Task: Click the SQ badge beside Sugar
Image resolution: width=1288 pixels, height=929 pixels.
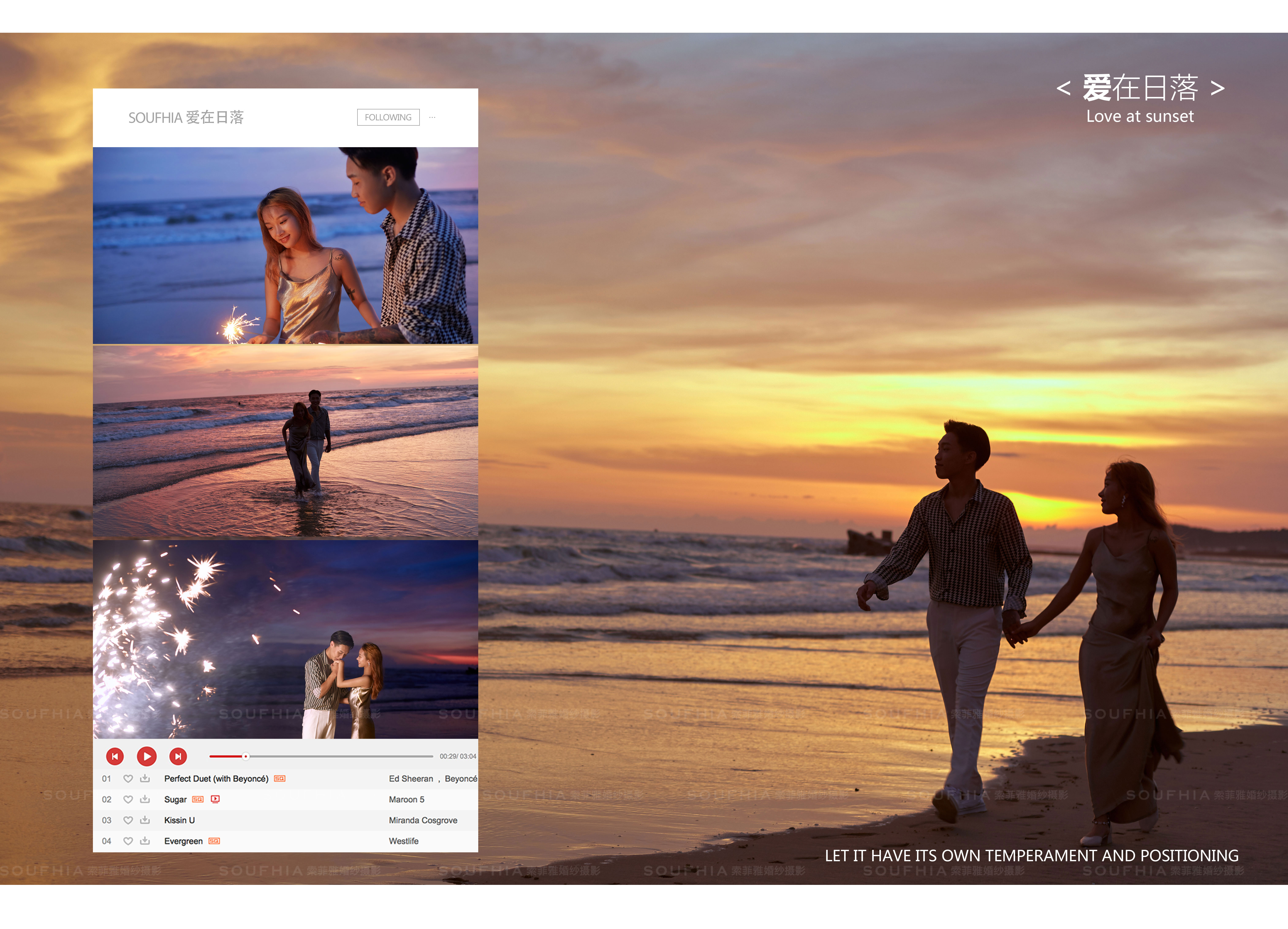Action: [198, 800]
